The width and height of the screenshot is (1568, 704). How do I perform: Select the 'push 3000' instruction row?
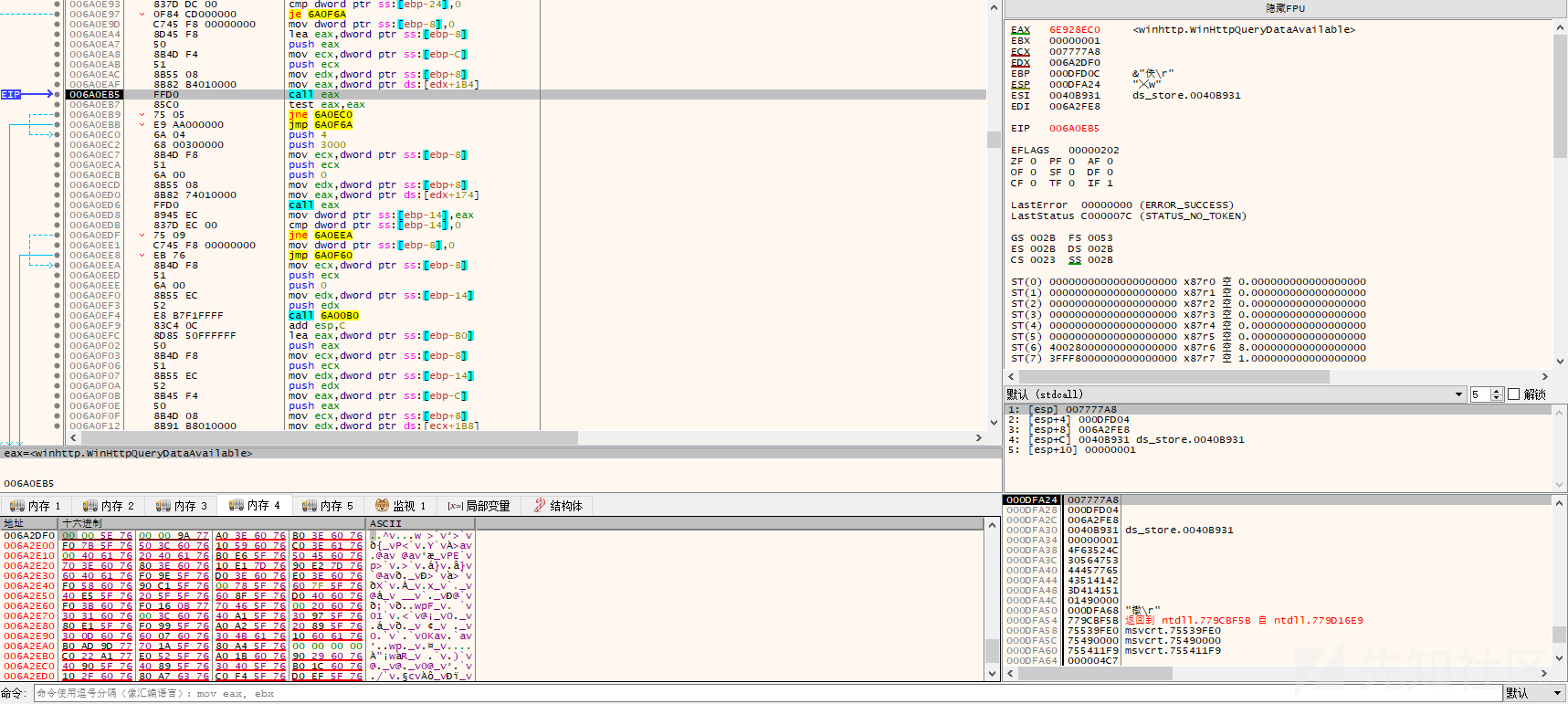click(x=317, y=144)
